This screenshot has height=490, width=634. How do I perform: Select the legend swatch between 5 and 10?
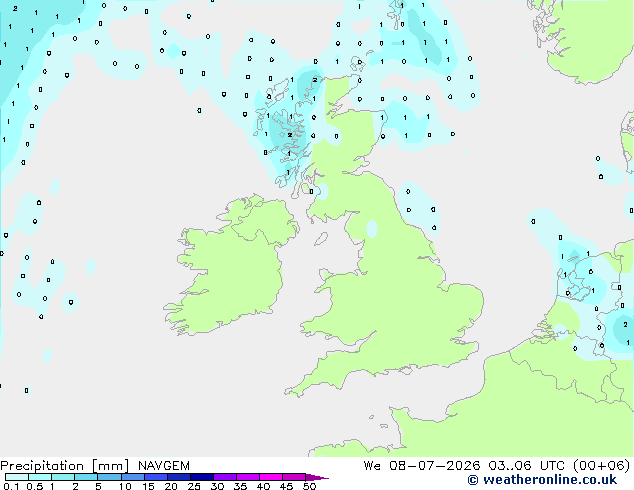pos(109,477)
